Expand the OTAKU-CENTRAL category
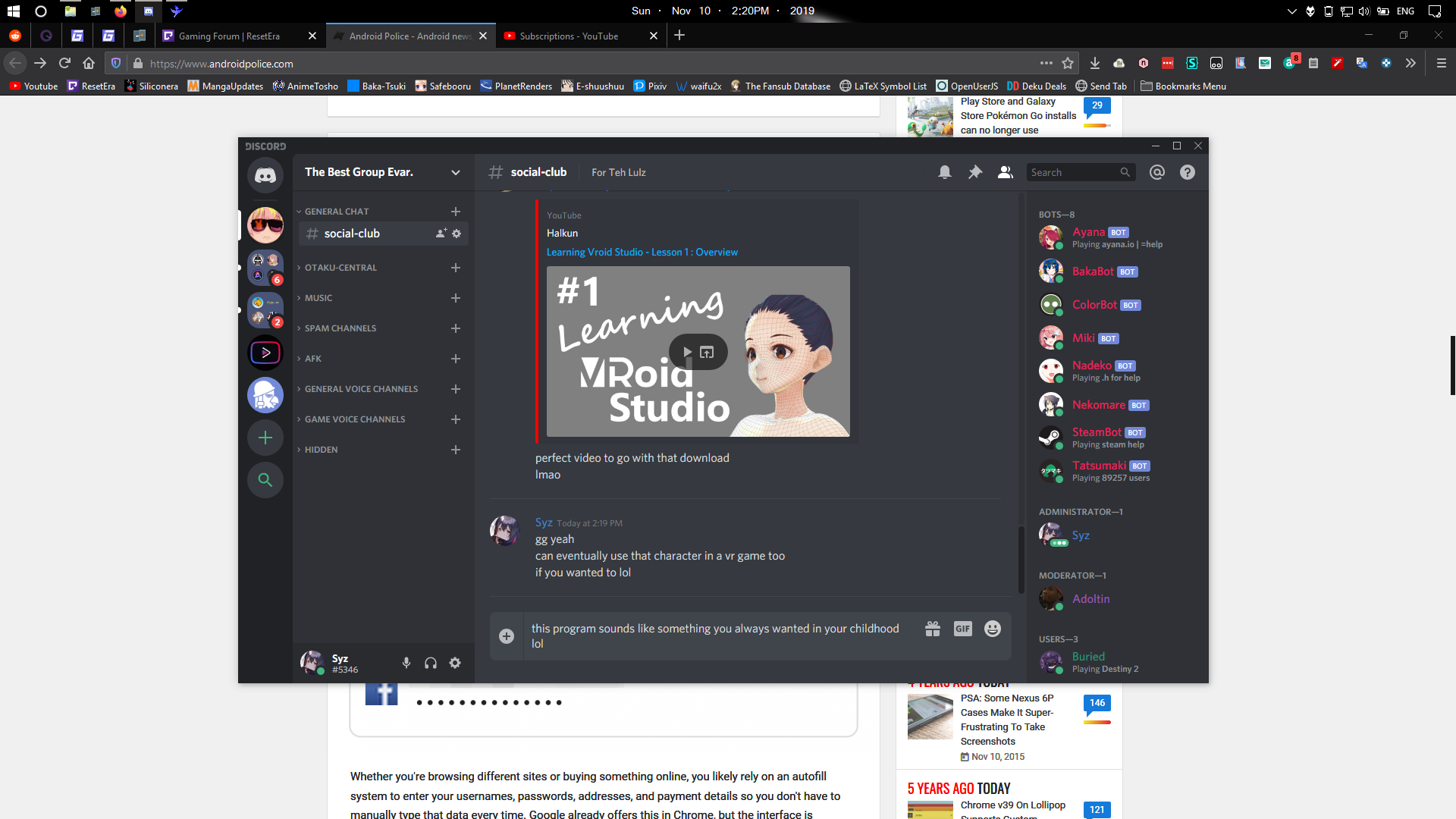 pyautogui.click(x=340, y=268)
